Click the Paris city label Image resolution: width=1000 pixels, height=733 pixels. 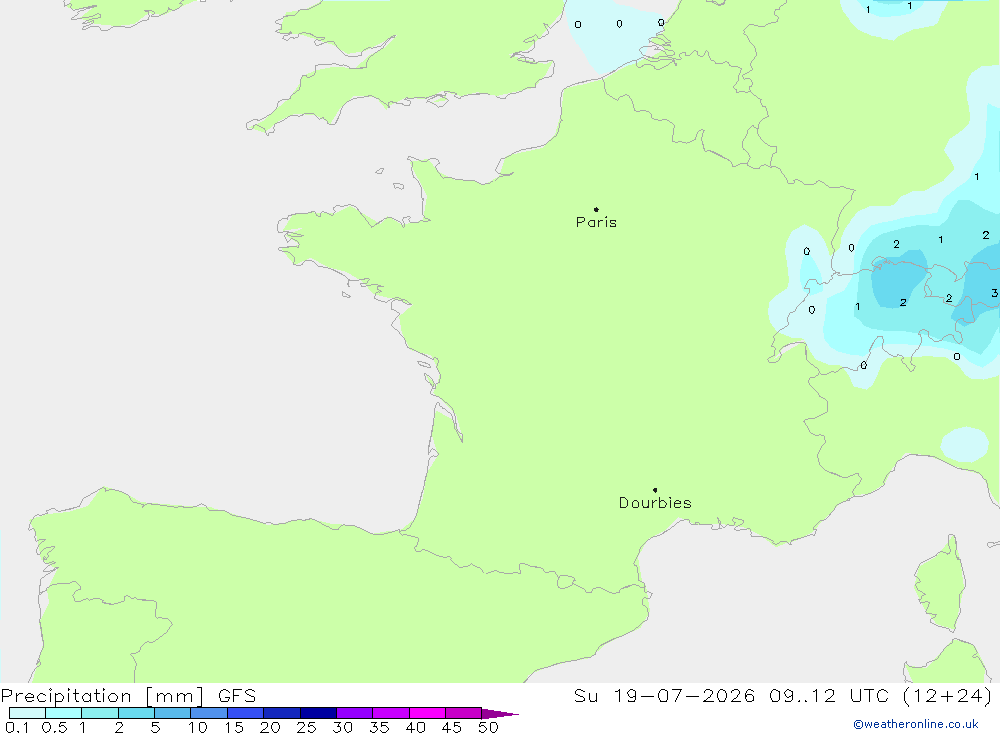pos(596,222)
